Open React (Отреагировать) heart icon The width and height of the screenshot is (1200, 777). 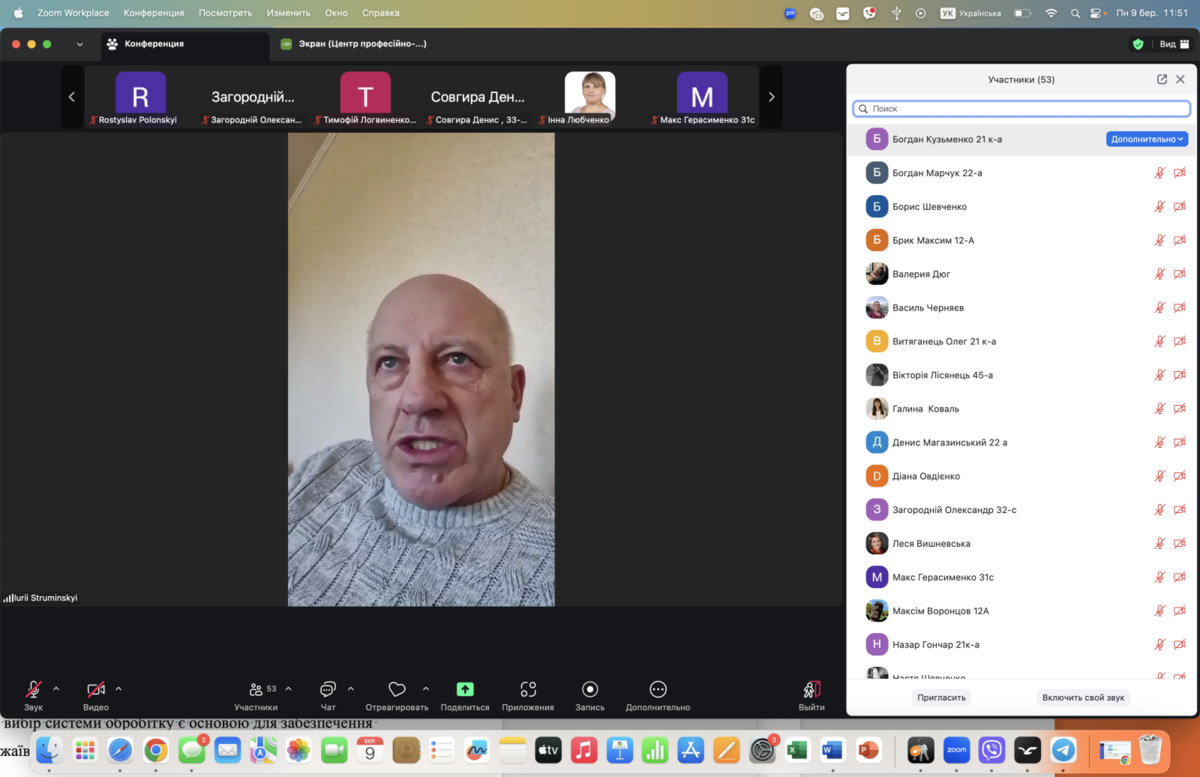coord(397,690)
